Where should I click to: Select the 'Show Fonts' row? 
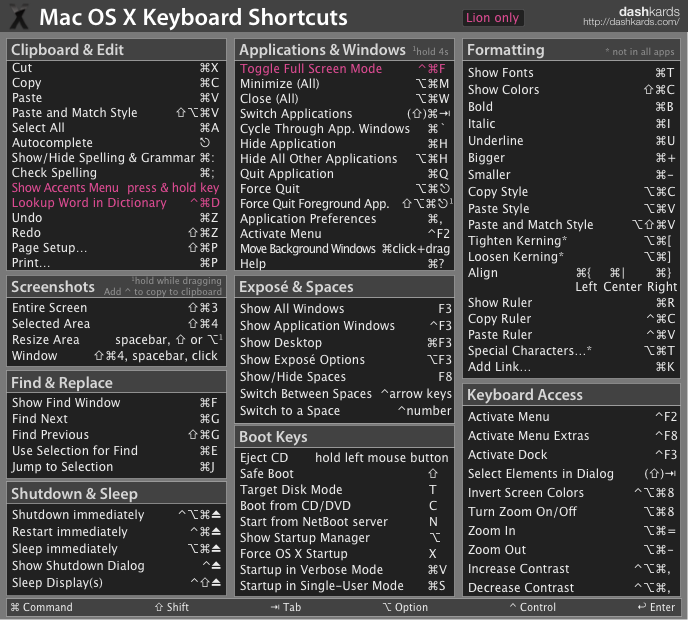(572, 73)
